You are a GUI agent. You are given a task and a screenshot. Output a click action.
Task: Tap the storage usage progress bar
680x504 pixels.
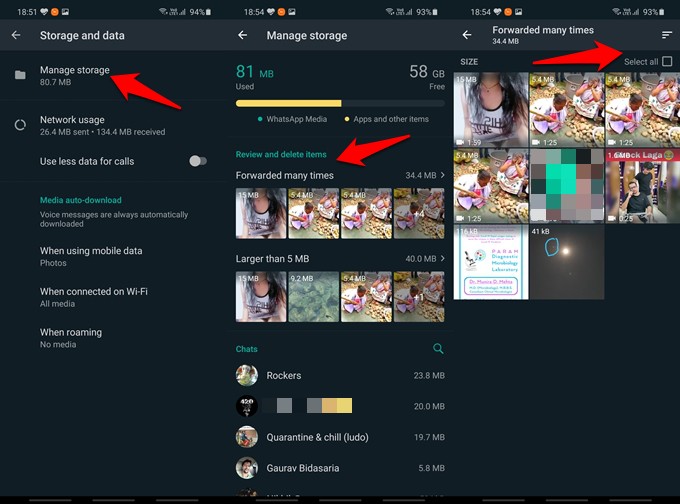(x=340, y=103)
